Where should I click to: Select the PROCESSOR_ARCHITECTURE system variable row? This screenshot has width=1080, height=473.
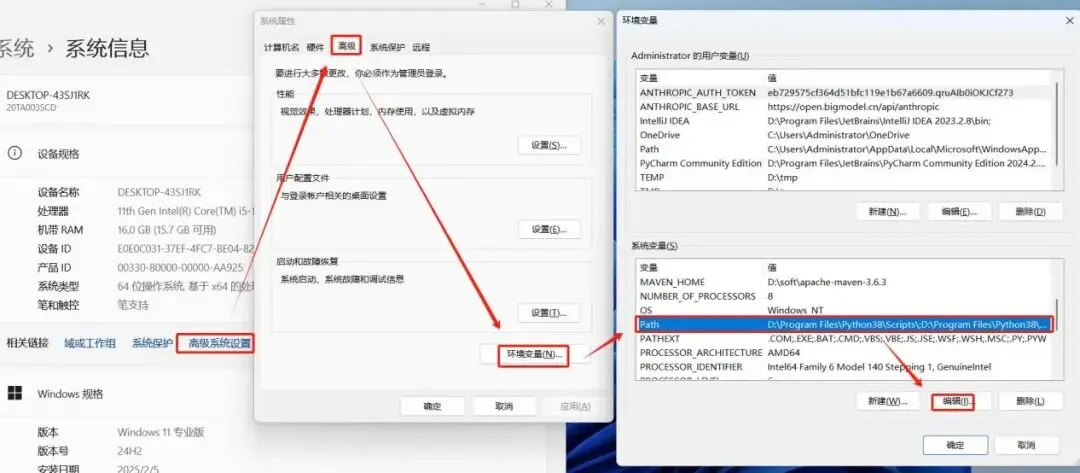coord(846,353)
